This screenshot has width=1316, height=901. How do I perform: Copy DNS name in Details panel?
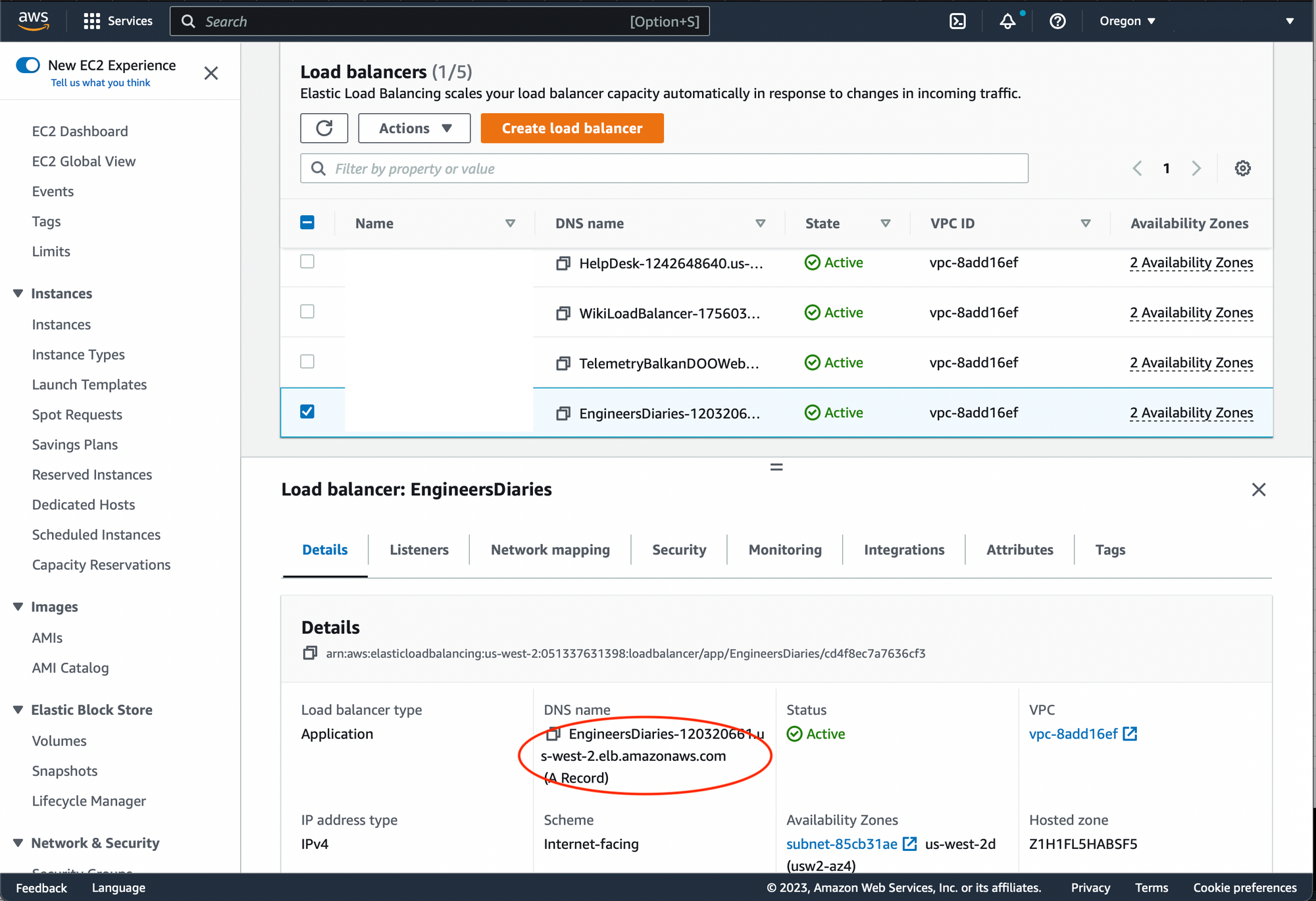(554, 733)
